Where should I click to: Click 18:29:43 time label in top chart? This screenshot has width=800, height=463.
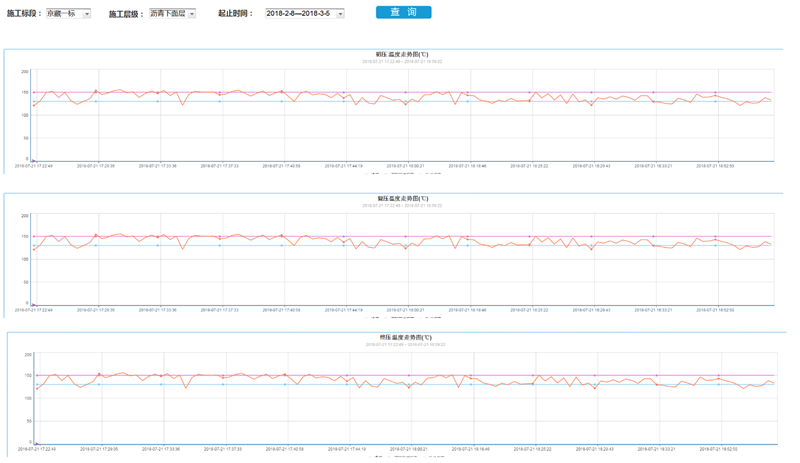pos(591,166)
